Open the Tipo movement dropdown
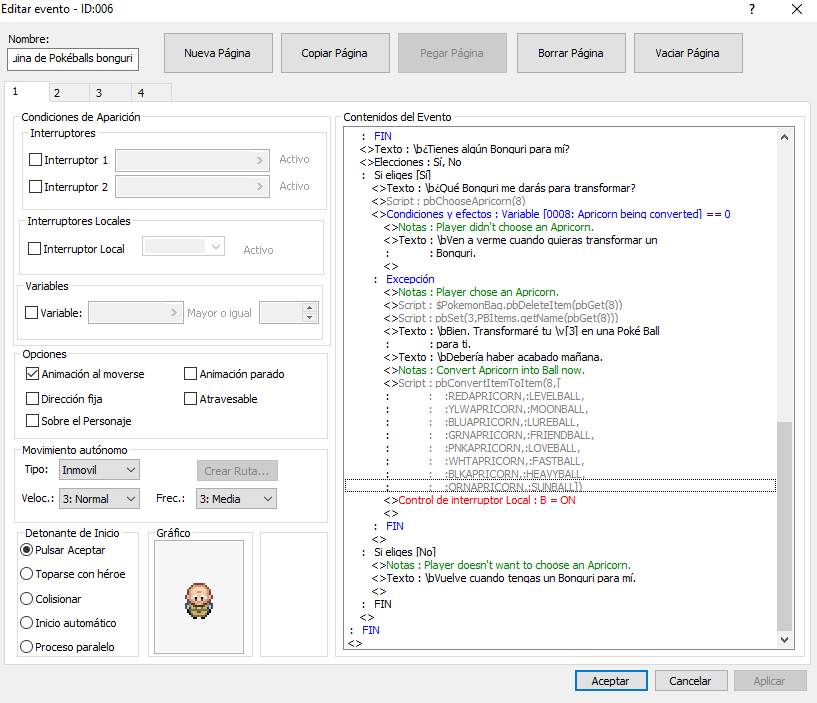The width and height of the screenshot is (817, 703). click(98, 469)
